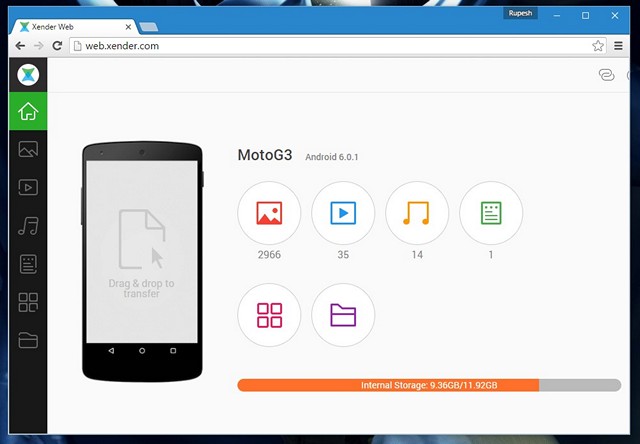The height and width of the screenshot is (444, 640).
Task: Open a new browser tab
Action: (148, 27)
